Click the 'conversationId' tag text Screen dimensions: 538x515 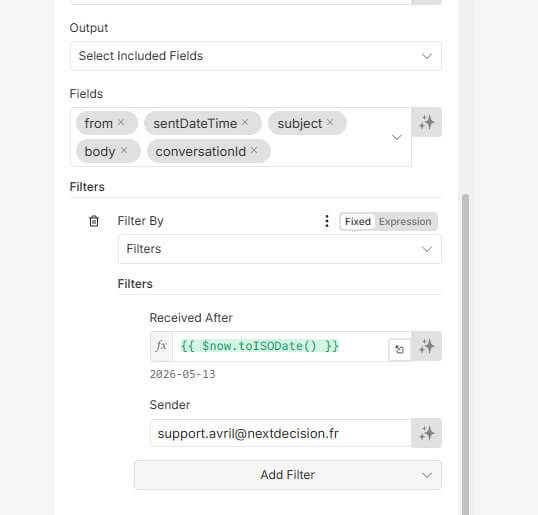click(201, 152)
